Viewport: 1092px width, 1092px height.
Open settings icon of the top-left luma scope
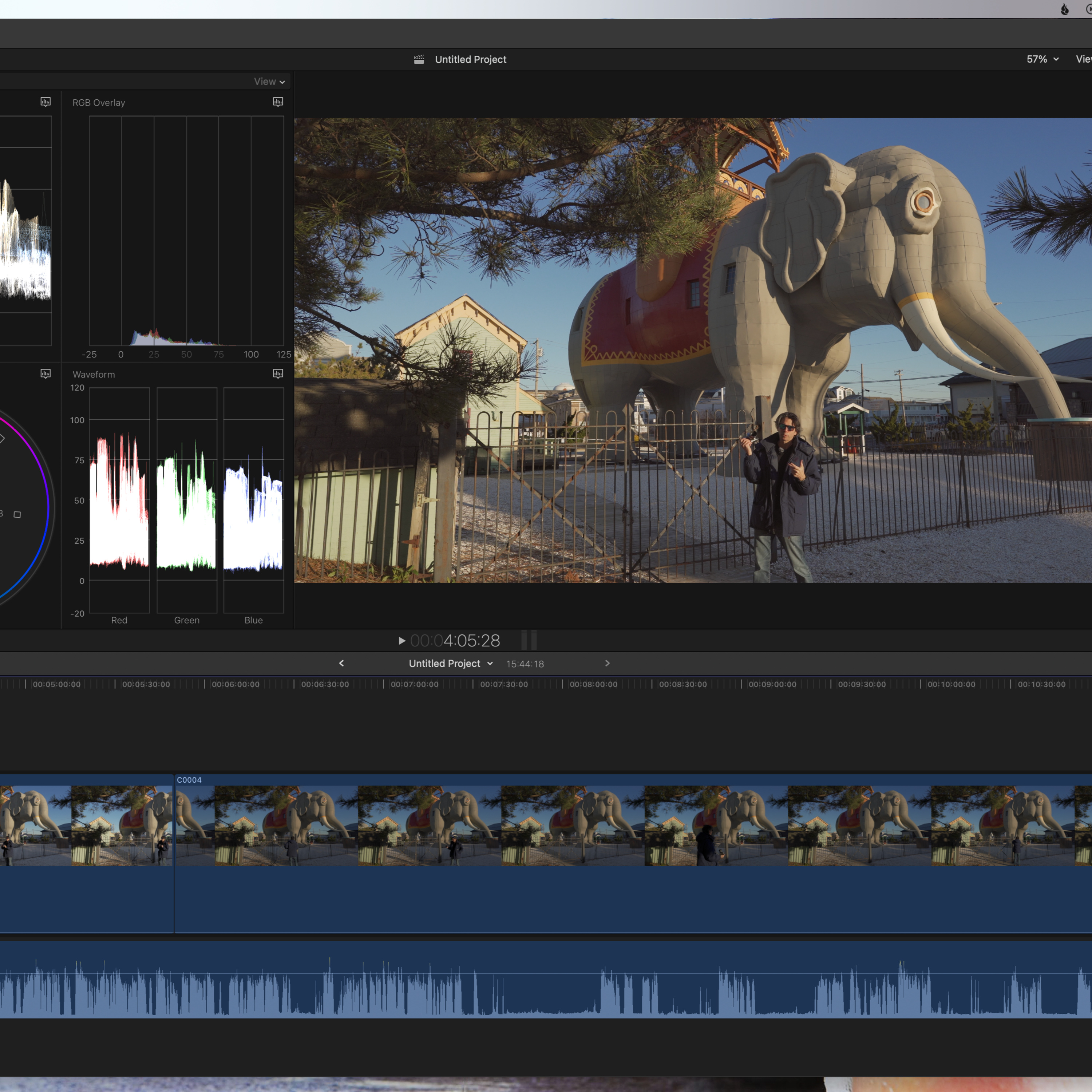pos(46,102)
